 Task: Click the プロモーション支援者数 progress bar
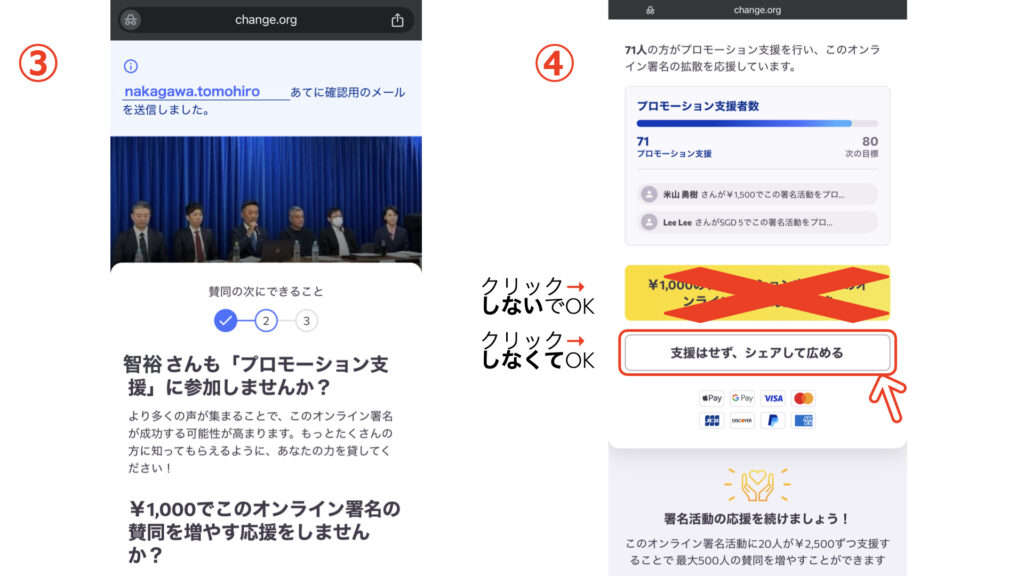click(x=757, y=122)
